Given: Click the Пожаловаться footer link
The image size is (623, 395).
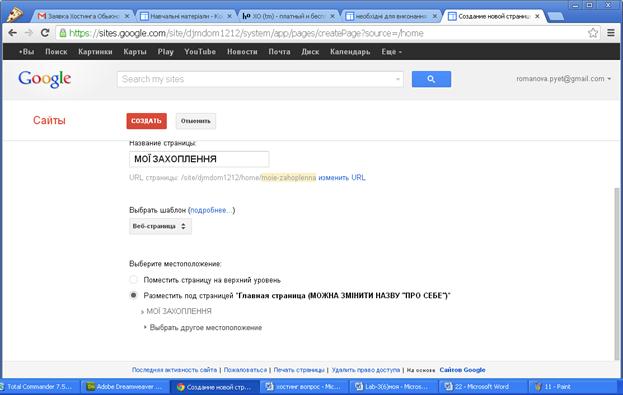Looking at the screenshot, I should 245,370.
